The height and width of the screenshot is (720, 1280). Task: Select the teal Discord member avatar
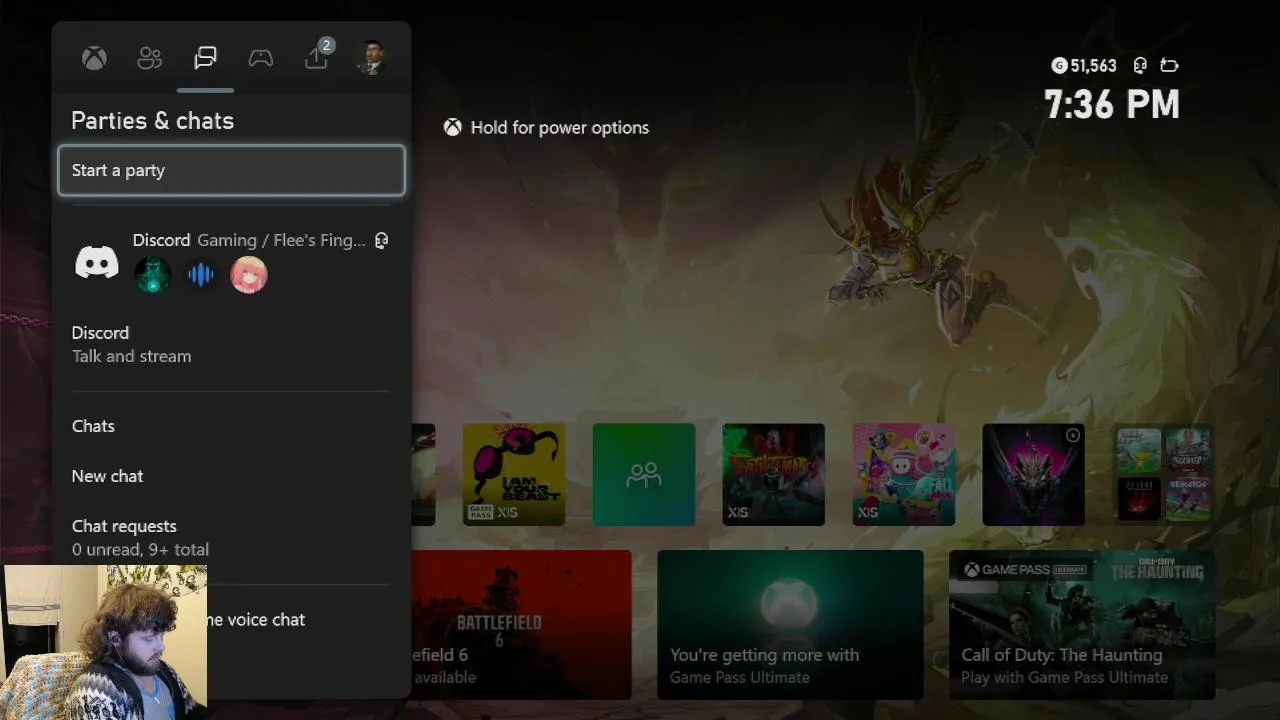click(x=153, y=275)
